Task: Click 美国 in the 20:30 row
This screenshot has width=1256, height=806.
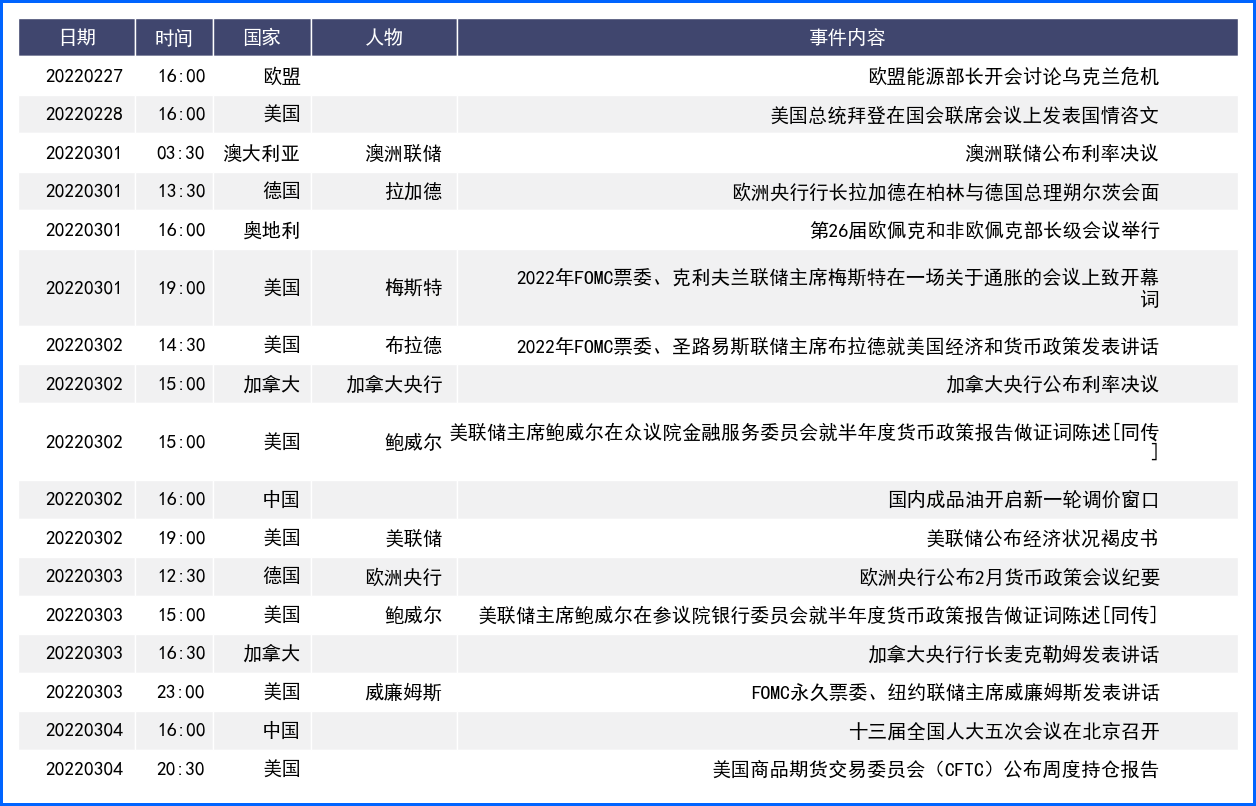Action: (282, 769)
